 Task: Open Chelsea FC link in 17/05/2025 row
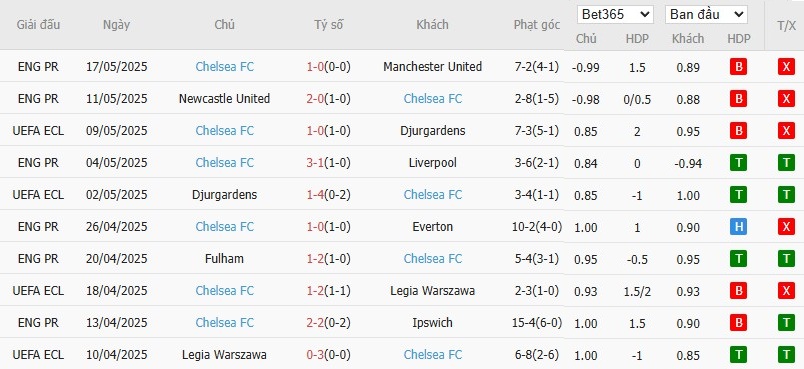pyautogui.click(x=225, y=67)
